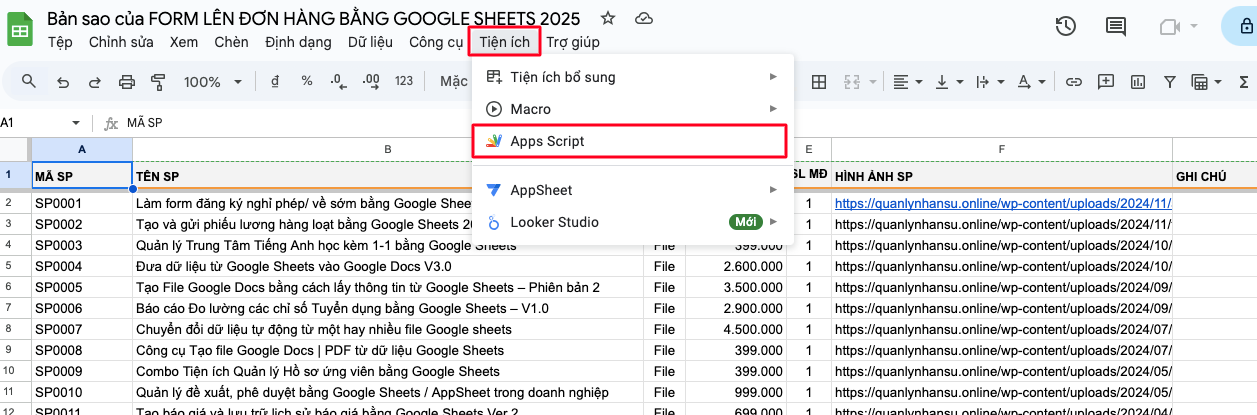
Task: Open the 123 number format menu
Action: pyautogui.click(x=404, y=81)
